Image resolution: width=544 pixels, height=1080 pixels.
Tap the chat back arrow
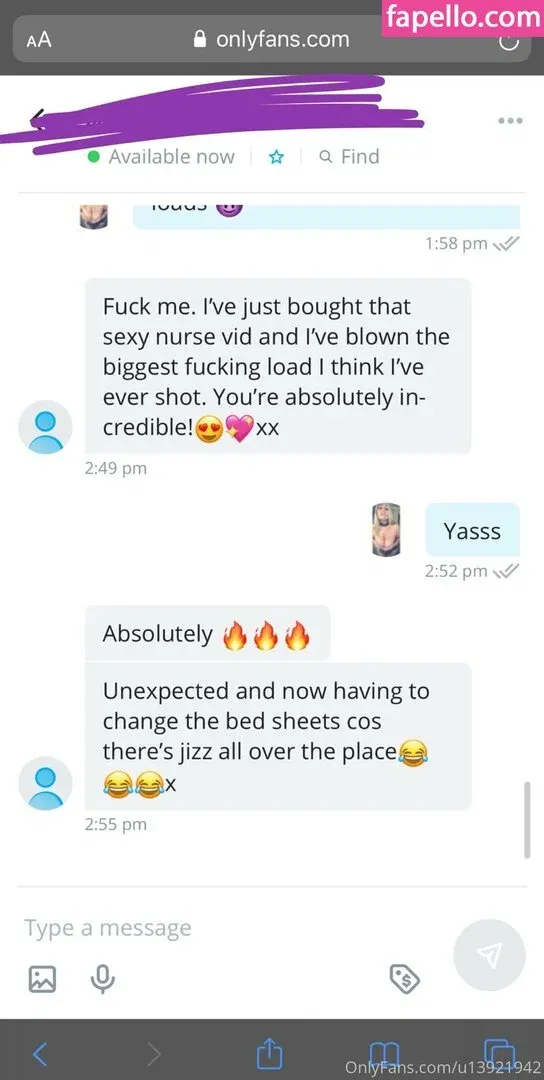pos(39,119)
